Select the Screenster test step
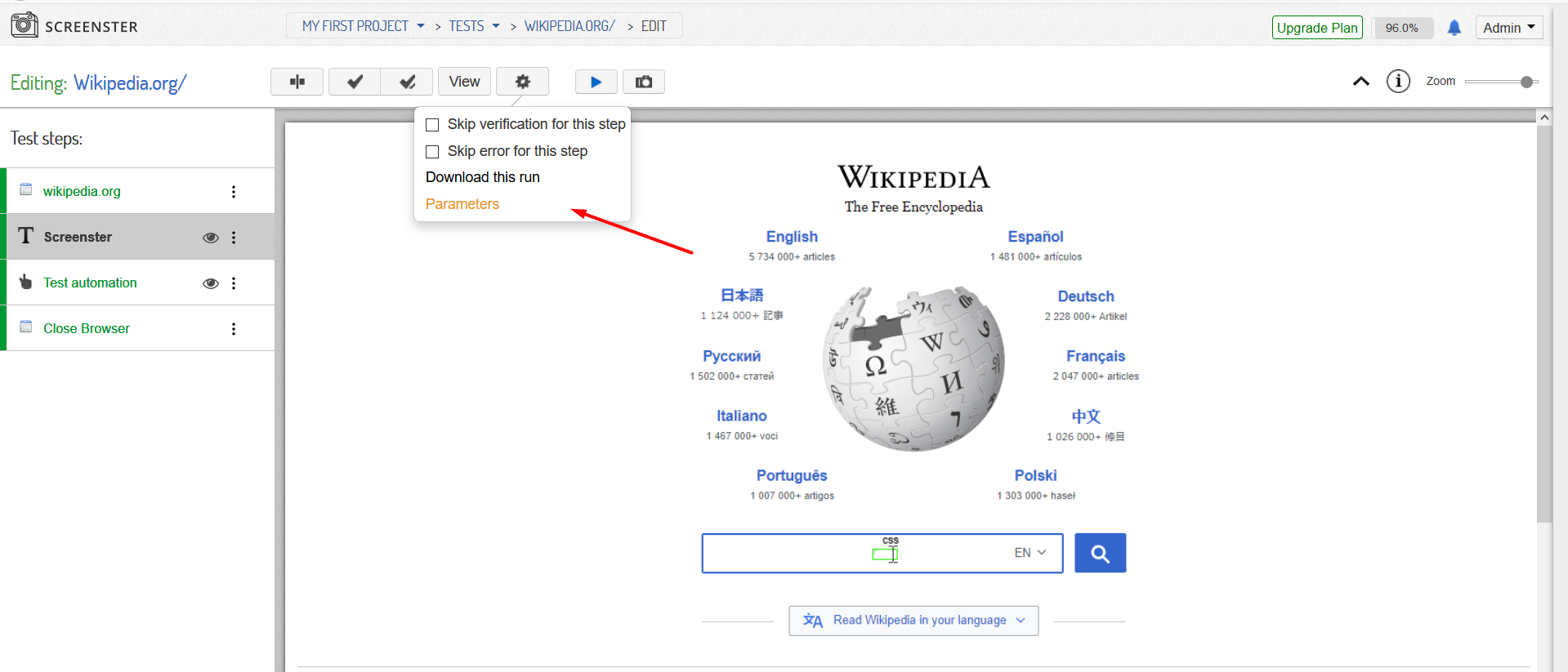 [137, 237]
